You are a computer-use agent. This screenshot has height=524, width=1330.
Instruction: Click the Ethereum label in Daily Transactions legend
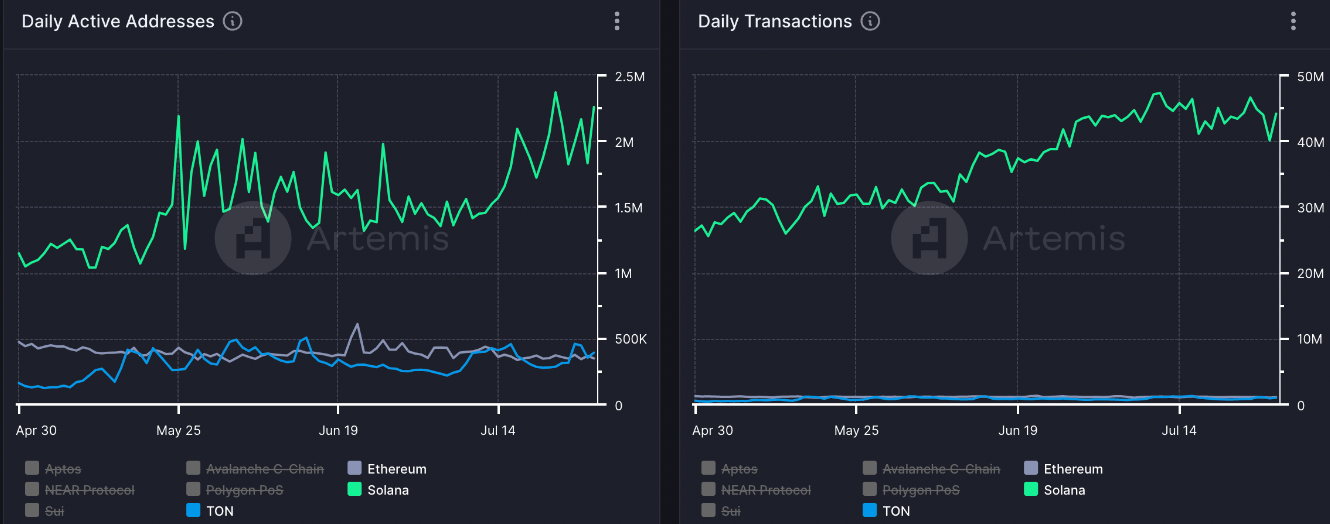[x=1073, y=469]
